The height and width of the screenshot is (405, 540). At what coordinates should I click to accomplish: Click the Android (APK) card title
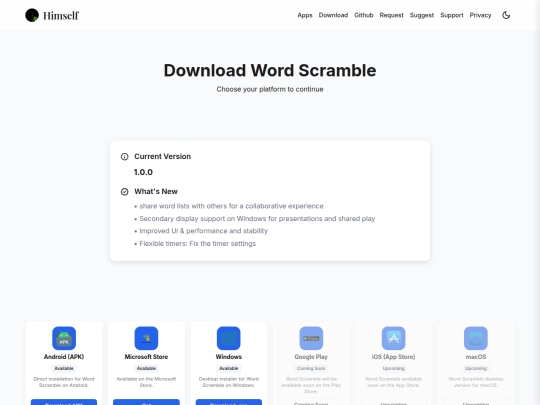pyautogui.click(x=64, y=357)
